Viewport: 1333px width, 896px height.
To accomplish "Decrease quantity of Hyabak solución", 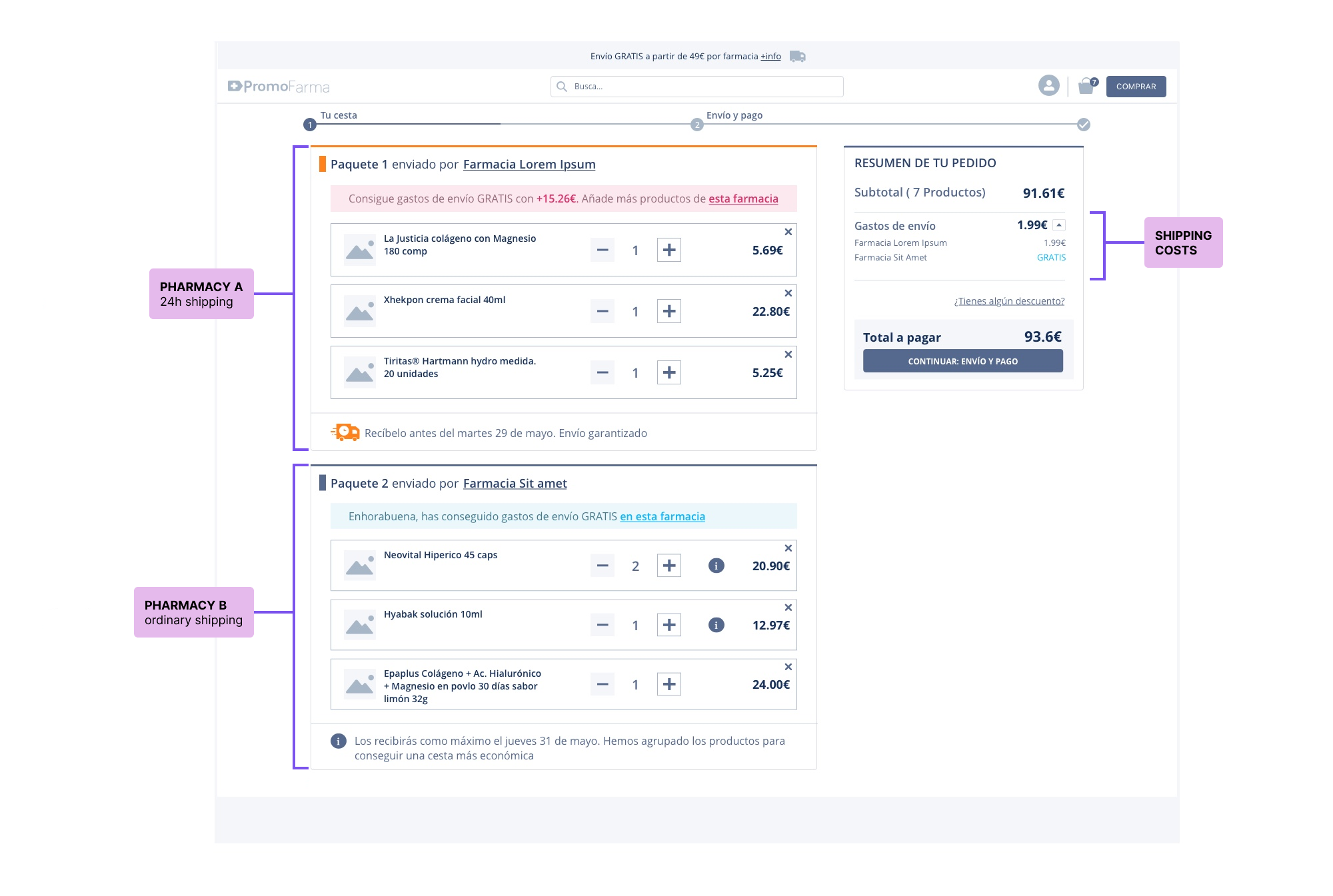I will pyautogui.click(x=603, y=626).
